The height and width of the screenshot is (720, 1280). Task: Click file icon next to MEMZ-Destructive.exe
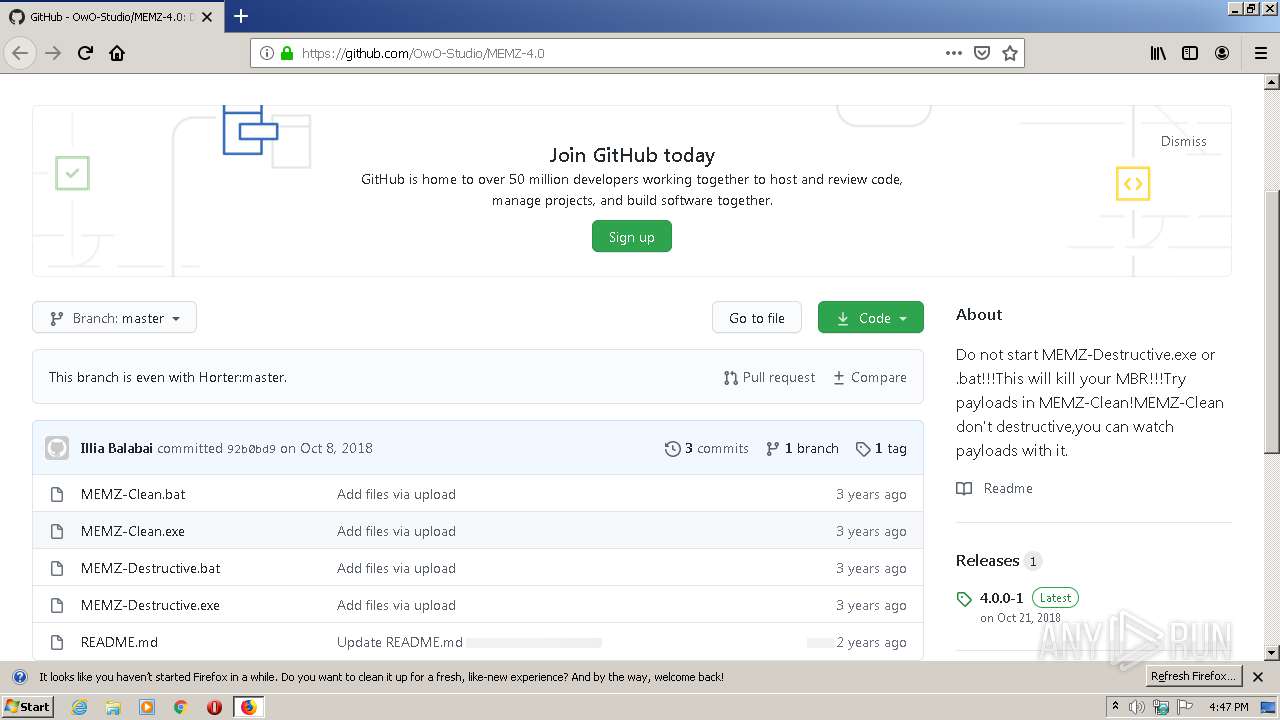[57, 605]
